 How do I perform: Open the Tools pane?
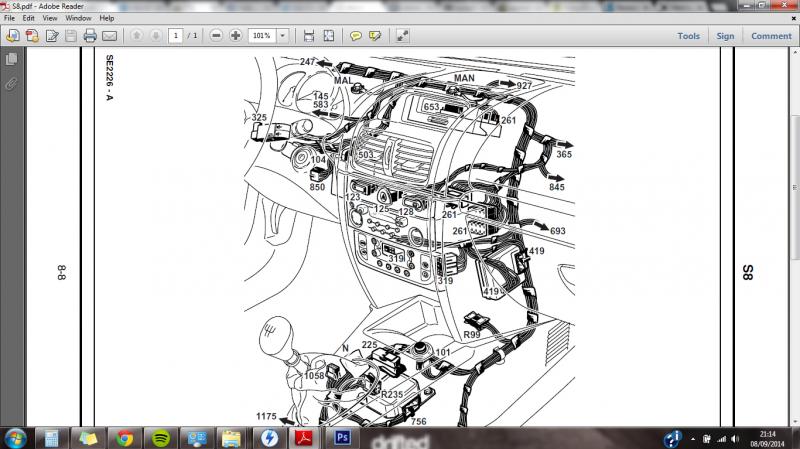point(688,36)
